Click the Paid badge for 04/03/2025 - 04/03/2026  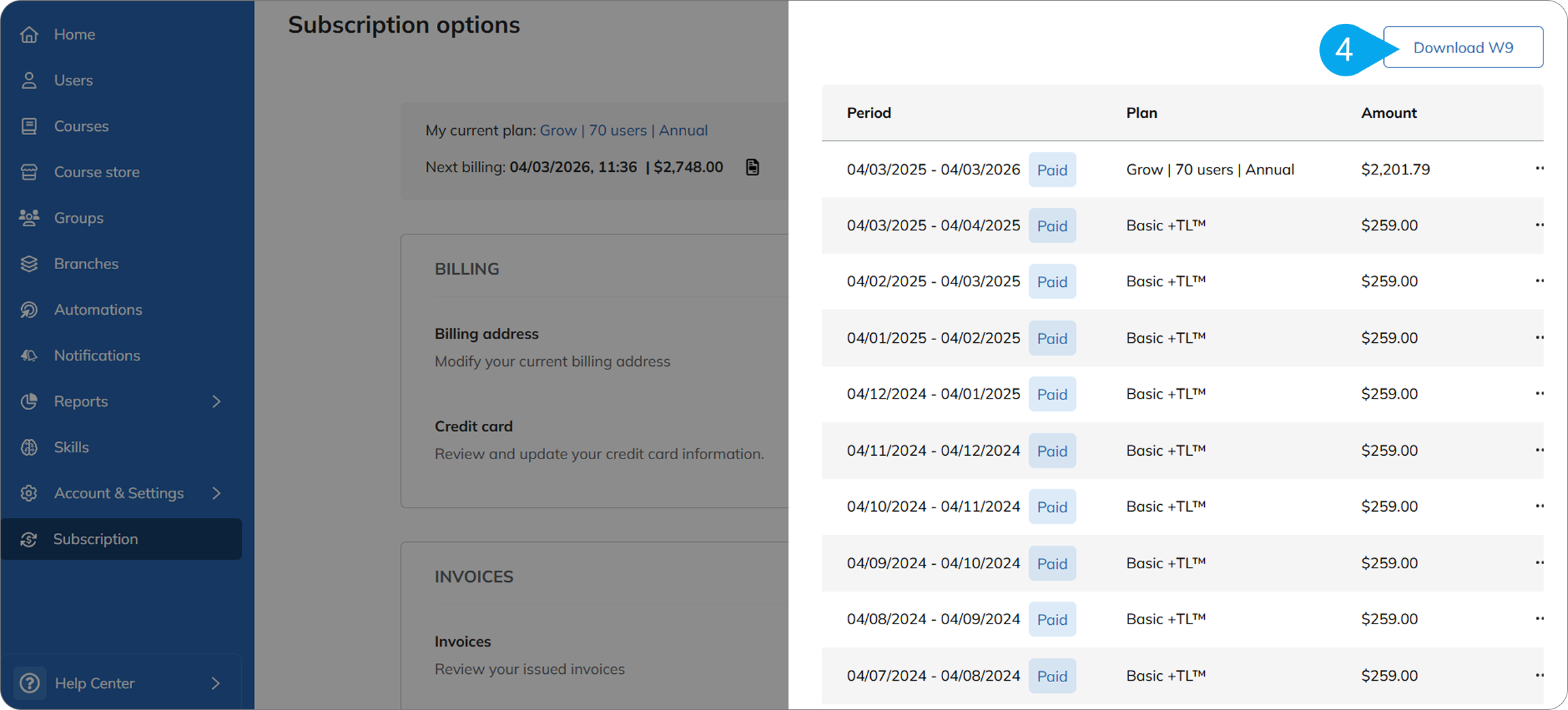(x=1052, y=170)
